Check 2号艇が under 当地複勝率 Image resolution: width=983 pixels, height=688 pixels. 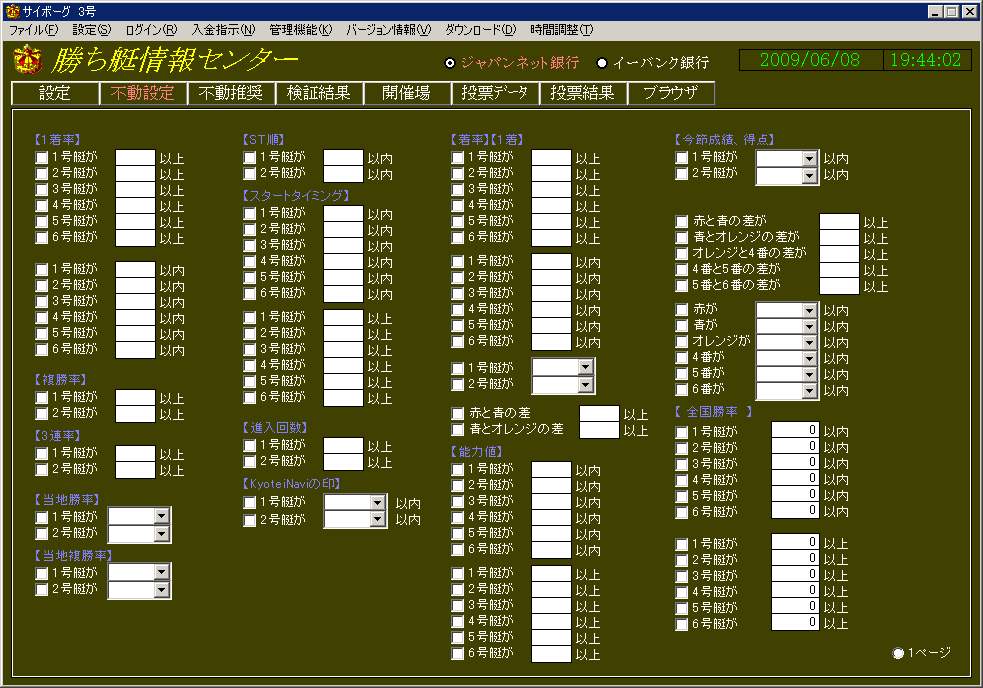(42, 590)
